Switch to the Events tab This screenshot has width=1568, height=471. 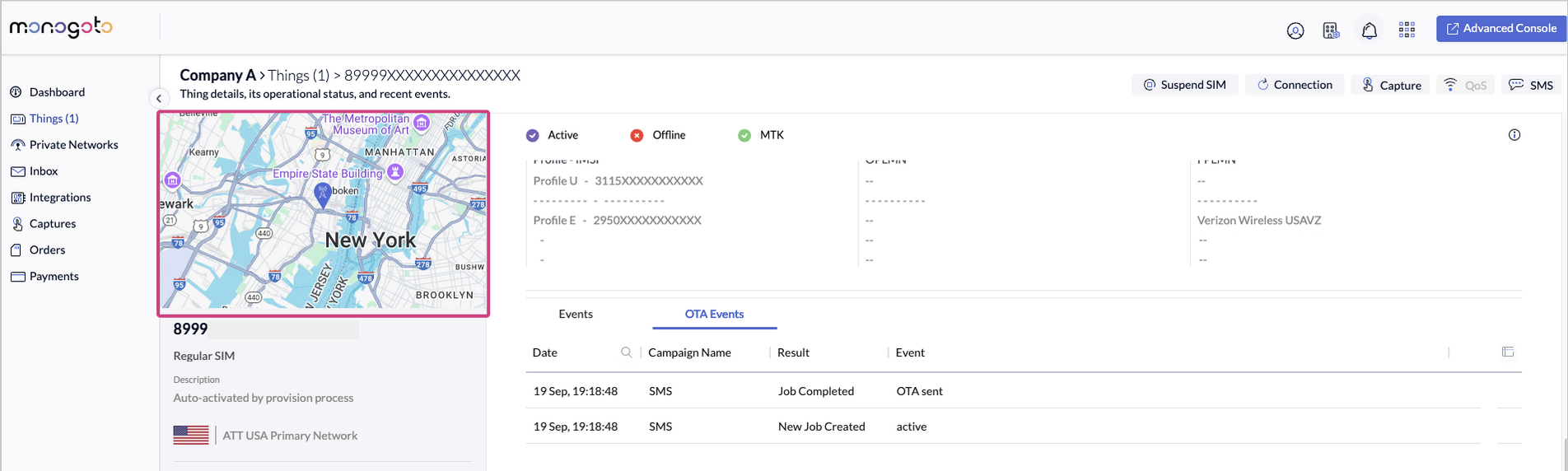coord(575,314)
